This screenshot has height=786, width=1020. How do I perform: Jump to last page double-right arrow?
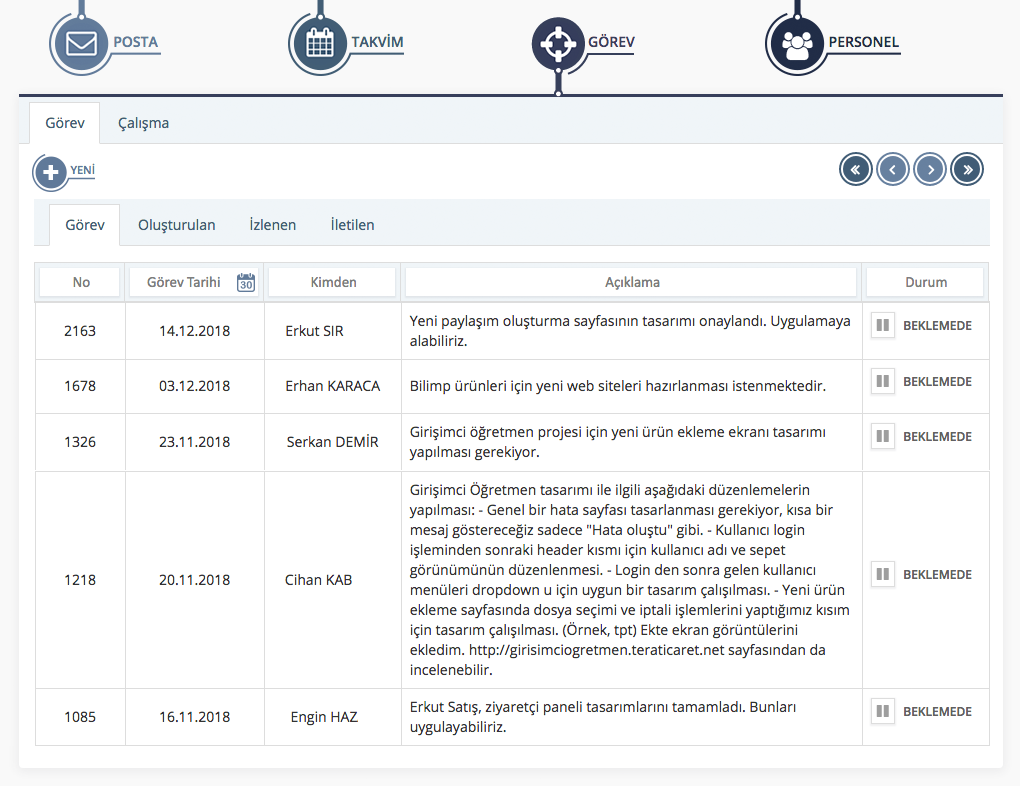[967, 170]
